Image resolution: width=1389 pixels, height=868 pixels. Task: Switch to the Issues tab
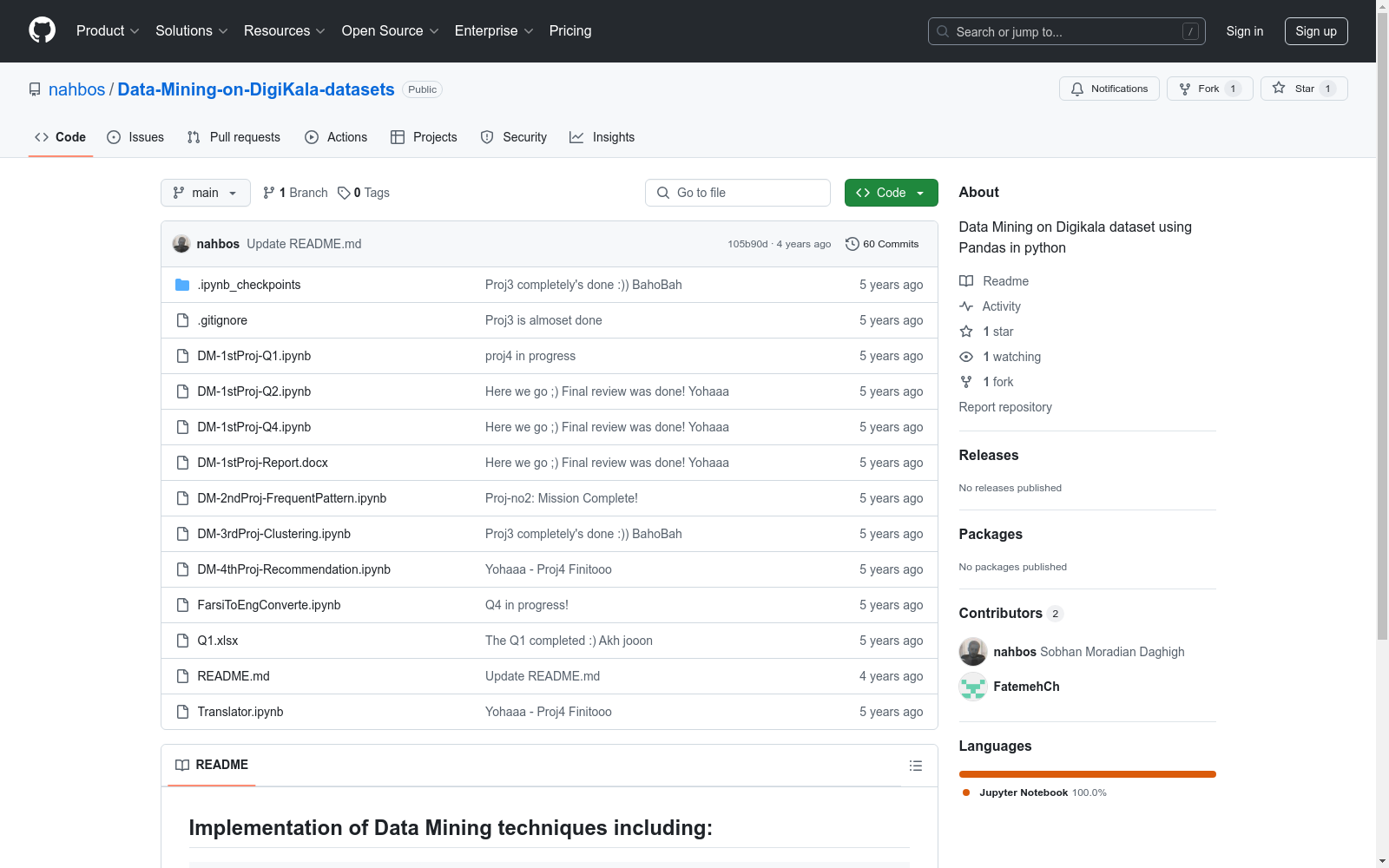[135, 137]
